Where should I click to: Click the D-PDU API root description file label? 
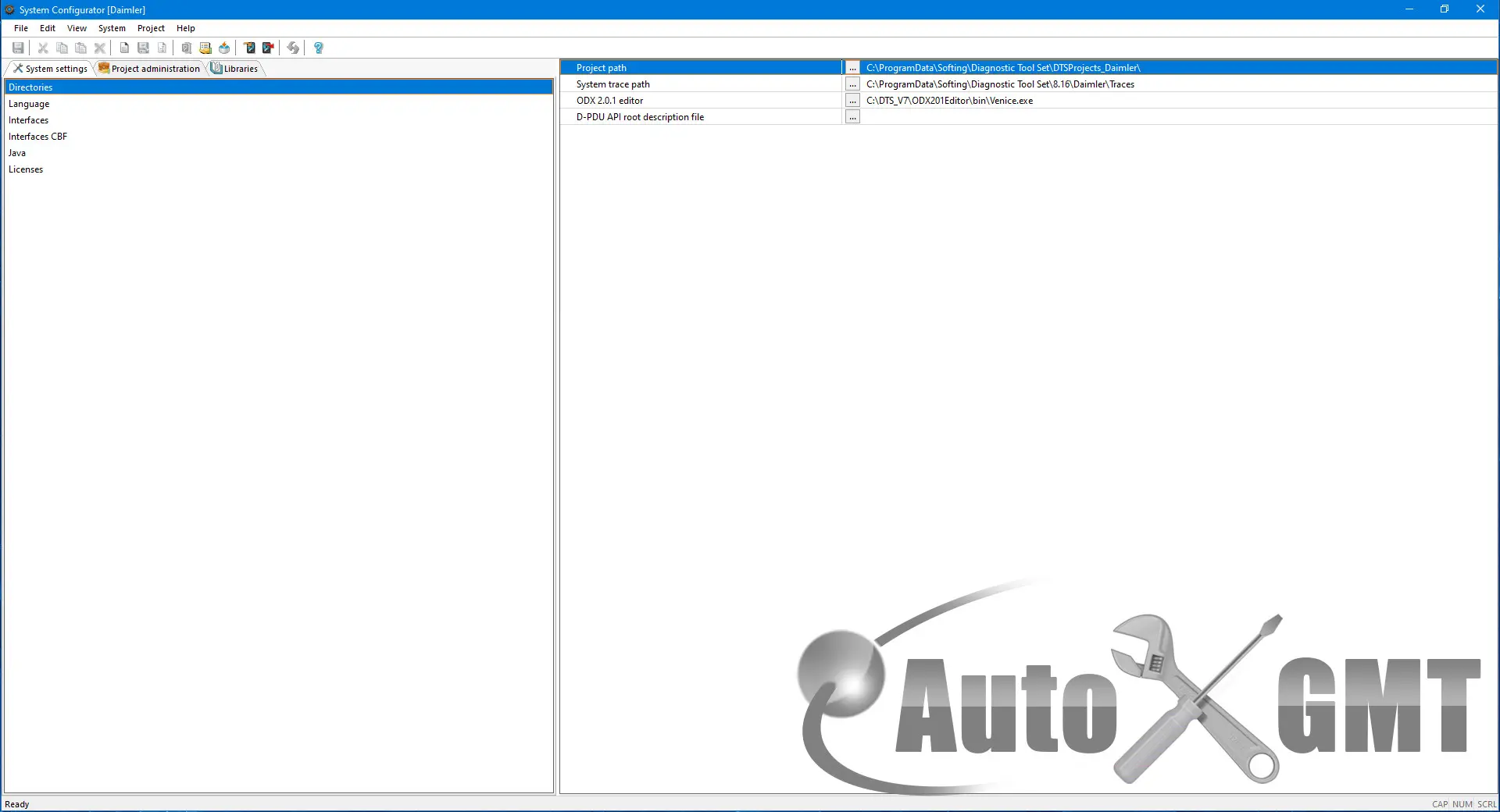[x=640, y=117]
